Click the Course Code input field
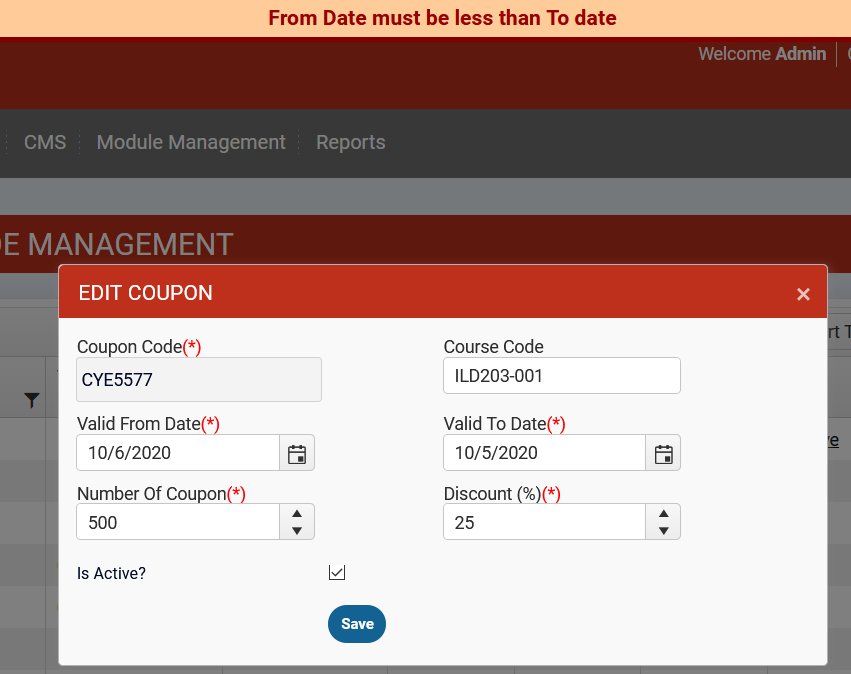 tap(561, 376)
